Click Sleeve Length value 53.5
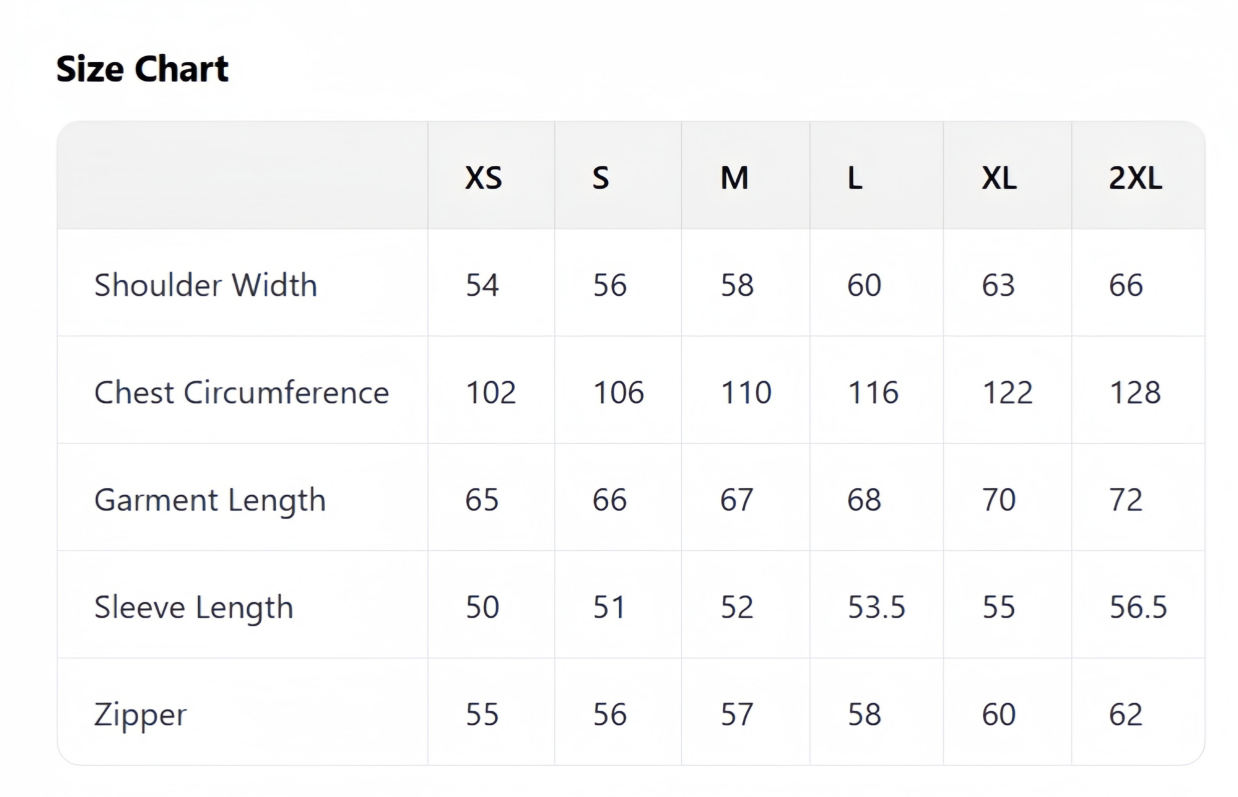Screen dimensions: 1238x797 tap(876, 607)
